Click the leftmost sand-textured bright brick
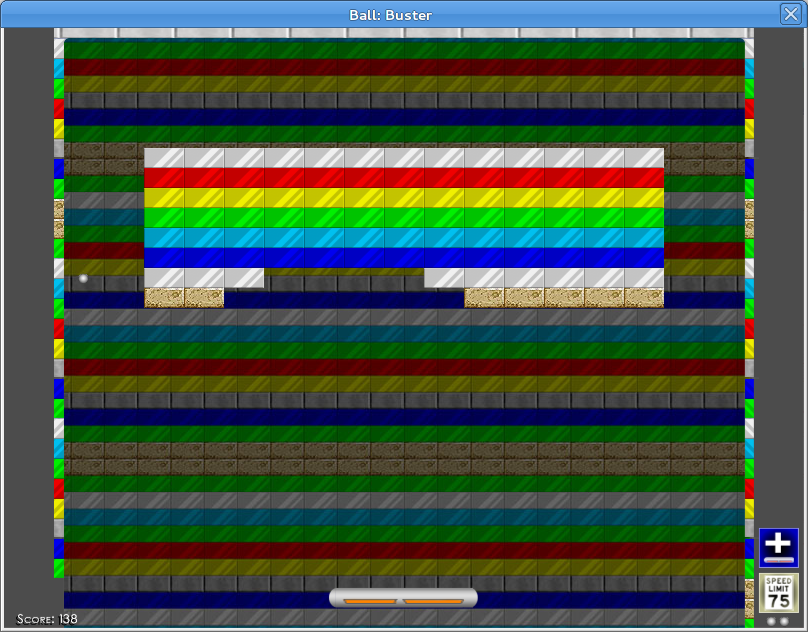The image size is (808, 632). point(164,298)
